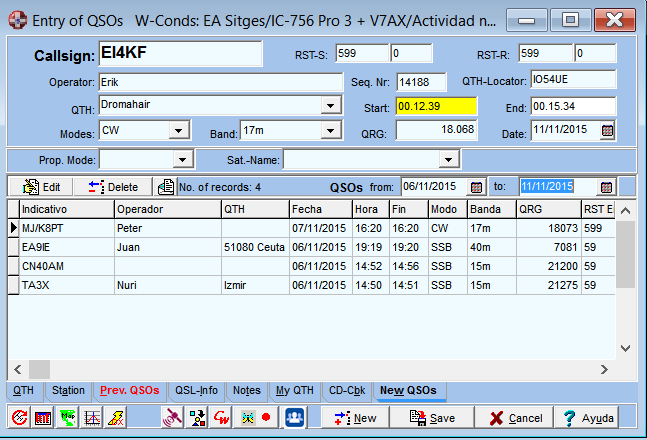Screen dimensions: 647x440
Task: Click the Operator field containing Erik
Action: [221, 82]
